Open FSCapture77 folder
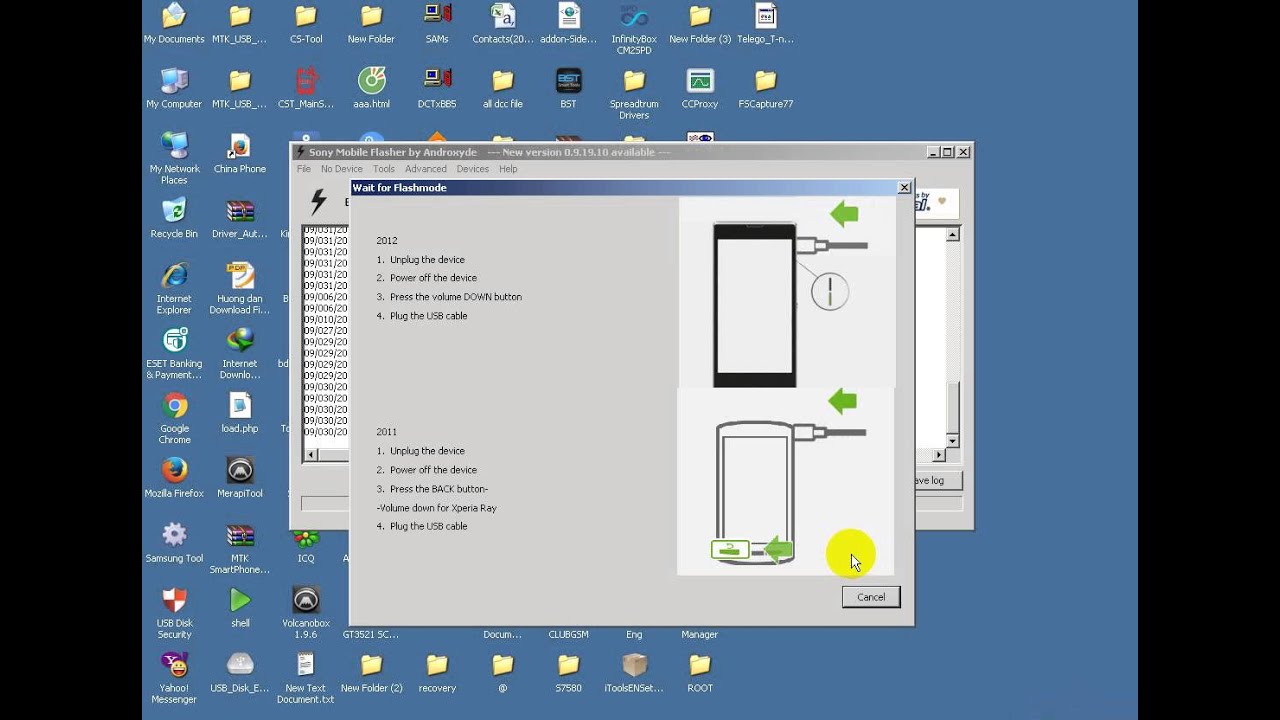 click(x=766, y=89)
